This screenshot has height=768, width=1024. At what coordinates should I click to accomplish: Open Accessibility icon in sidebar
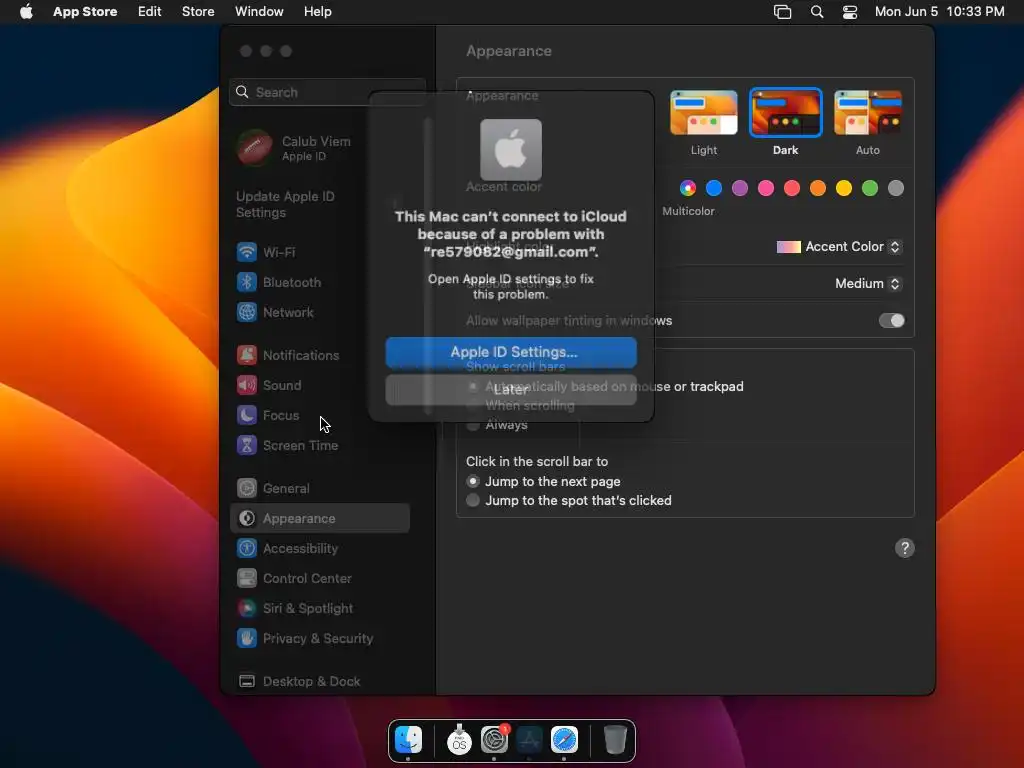(246, 549)
